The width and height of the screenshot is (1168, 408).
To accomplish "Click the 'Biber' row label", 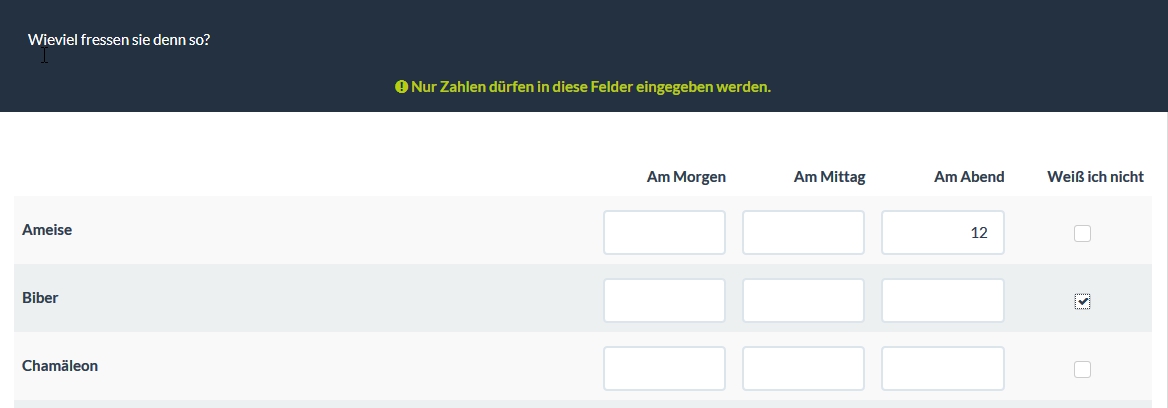I will 40,298.
